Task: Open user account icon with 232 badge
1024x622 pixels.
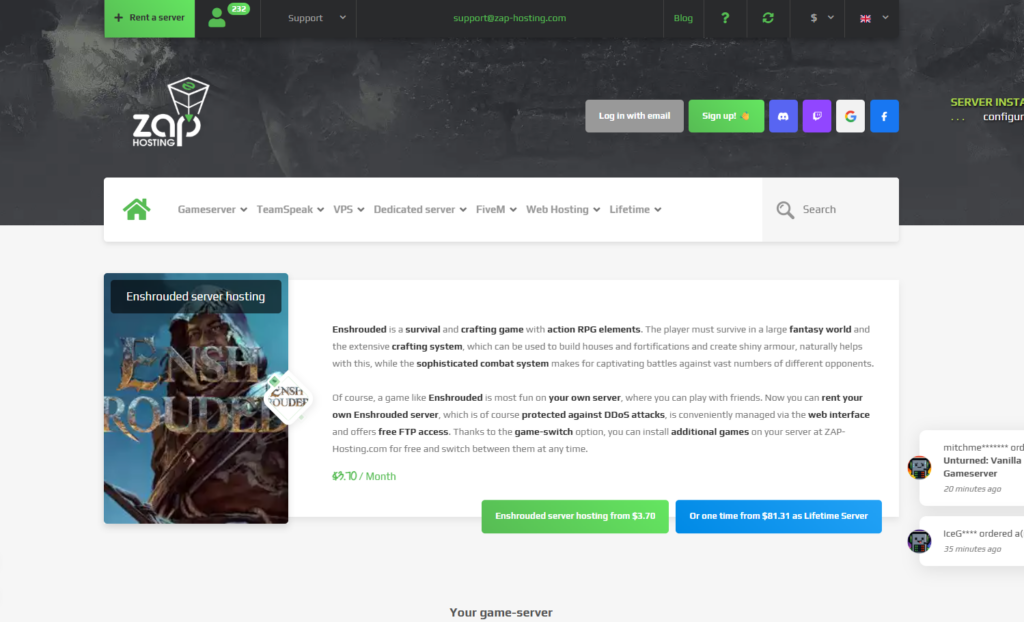Action: (x=227, y=16)
